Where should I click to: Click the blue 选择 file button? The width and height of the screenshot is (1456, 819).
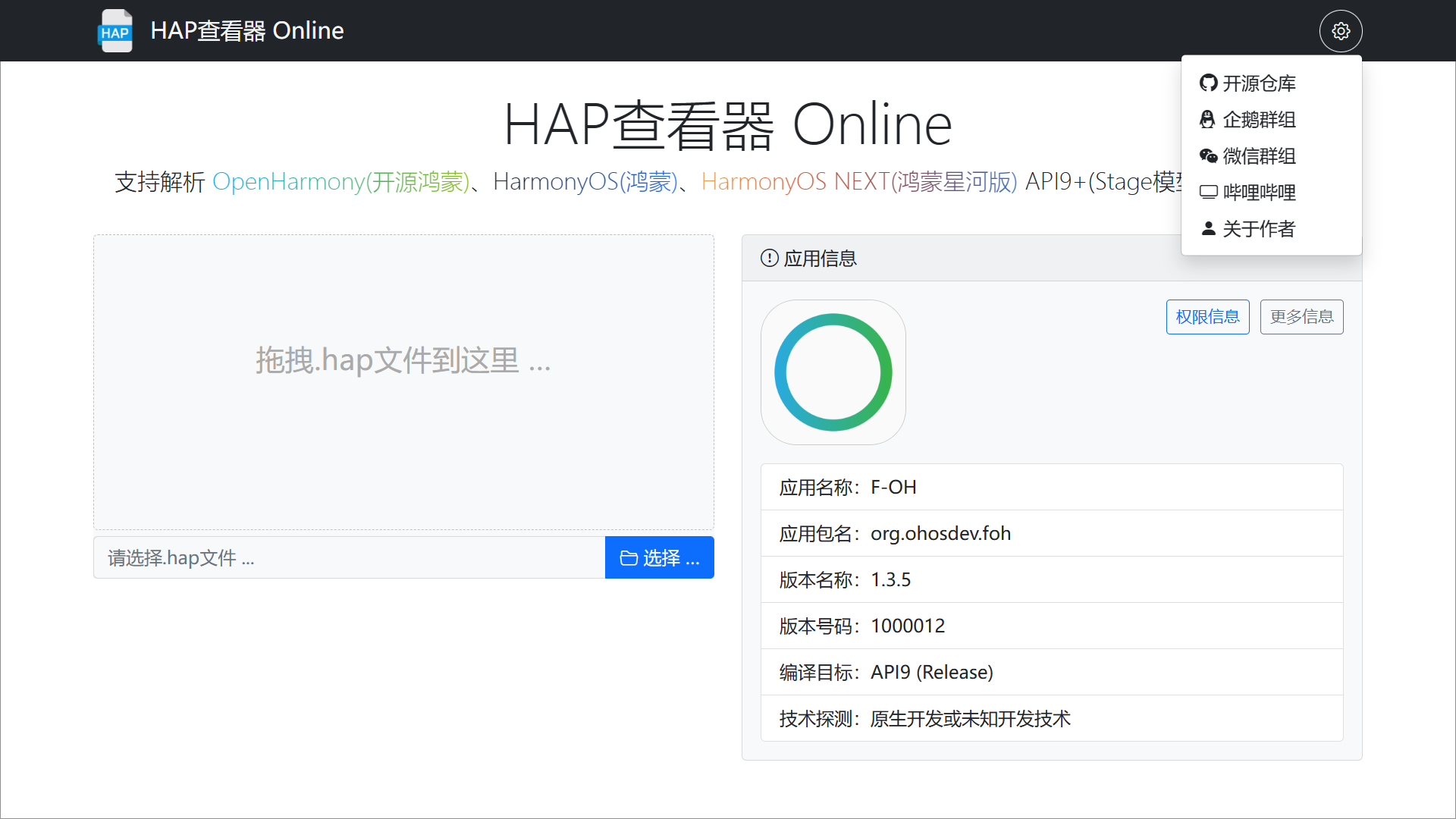pyautogui.click(x=659, y=557)
